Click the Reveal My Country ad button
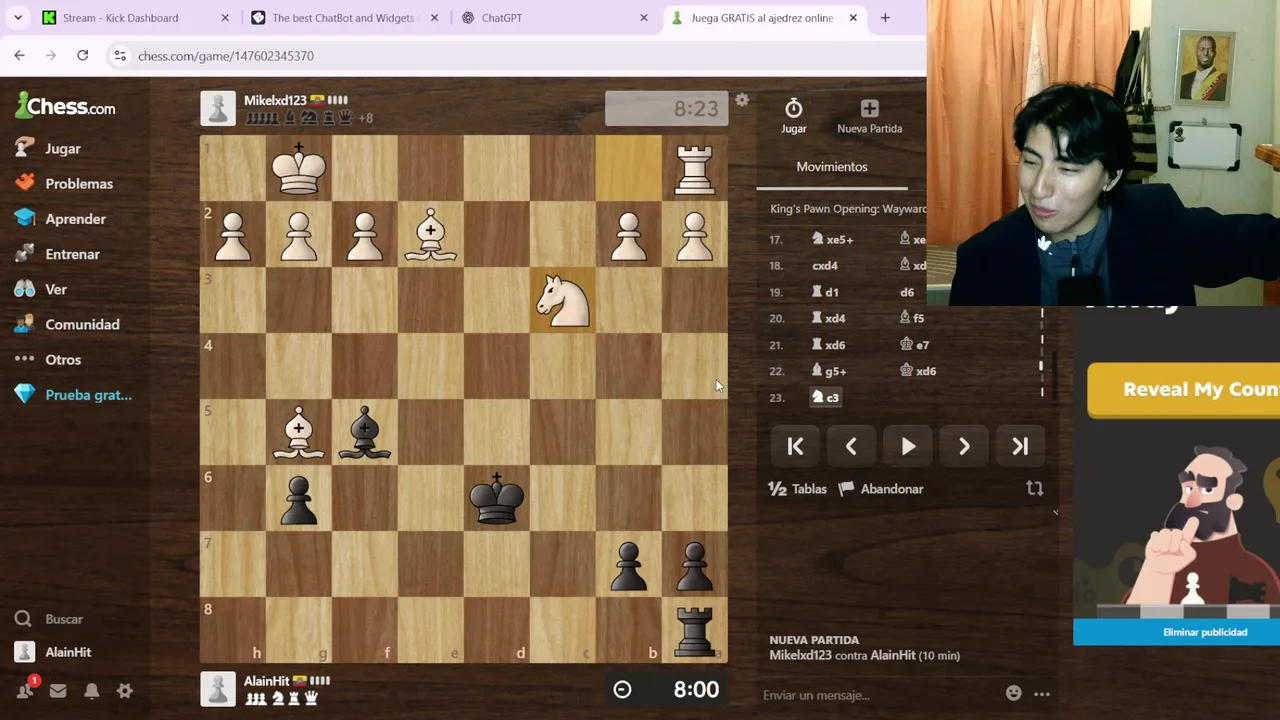The width and height of the screenshot is (1280, 720). coord(1183,389)
